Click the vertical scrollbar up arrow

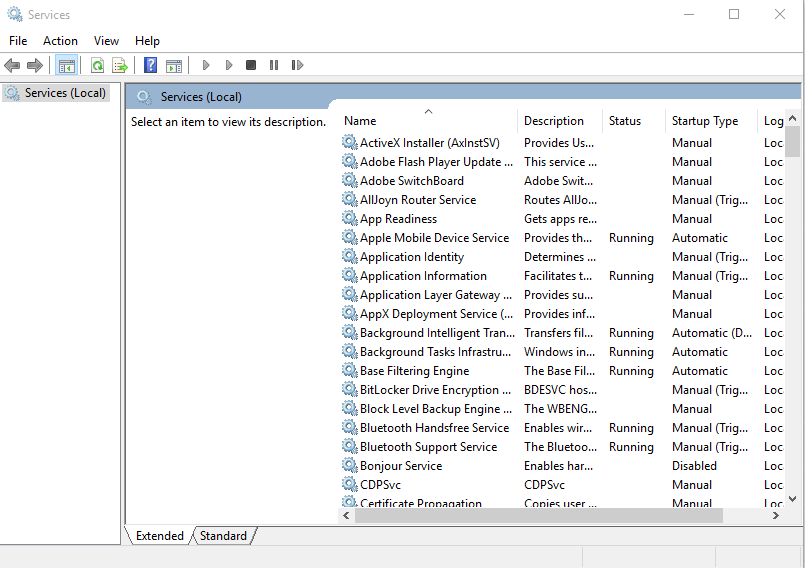pyautogui.click(x=793, y=119)
